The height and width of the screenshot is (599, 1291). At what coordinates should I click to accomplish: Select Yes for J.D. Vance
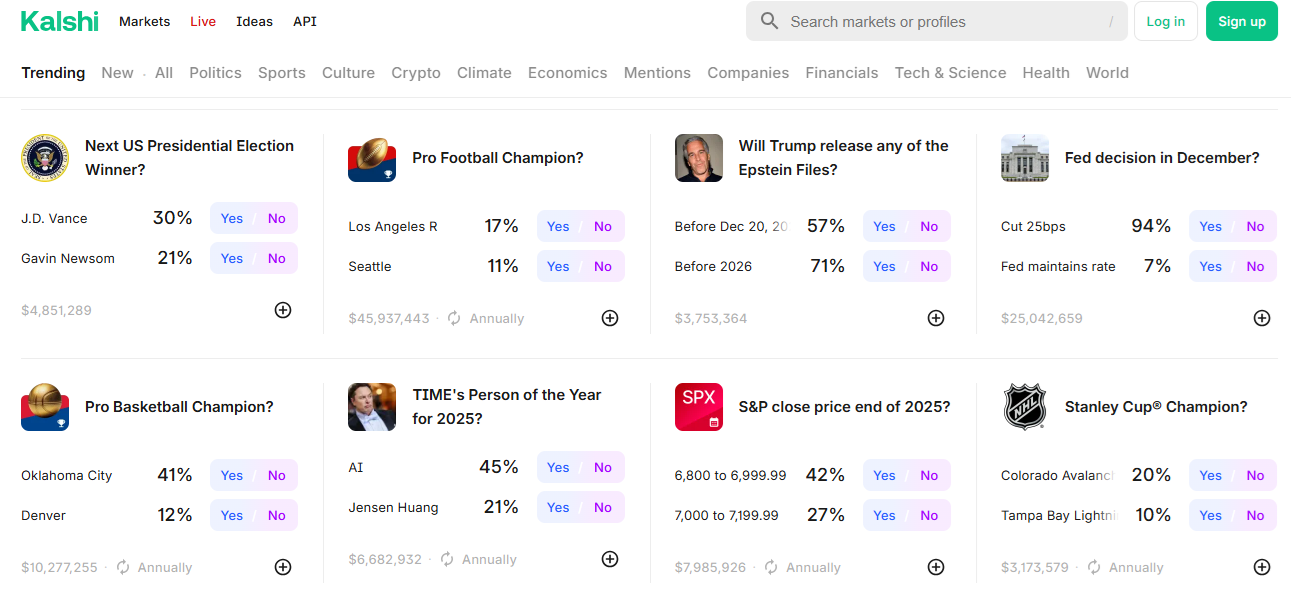(x=232, y=218)
